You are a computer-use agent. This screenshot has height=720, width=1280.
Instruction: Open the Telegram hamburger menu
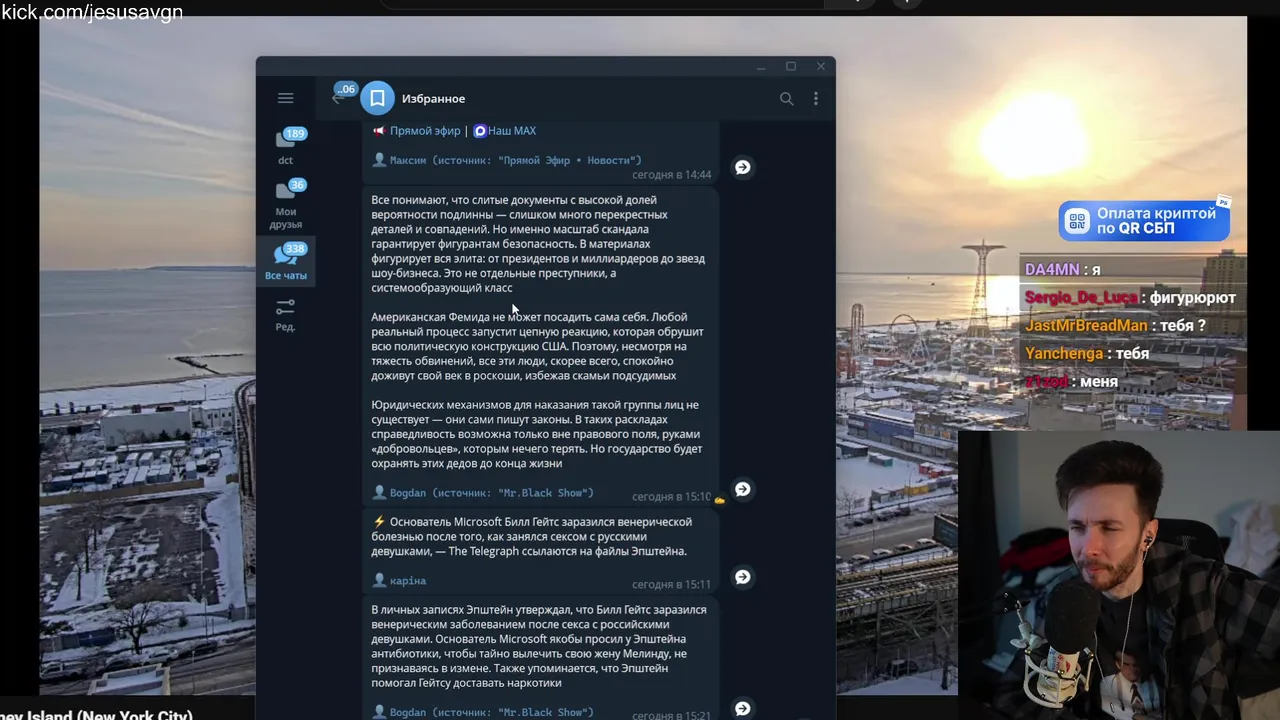coord(285,98)
